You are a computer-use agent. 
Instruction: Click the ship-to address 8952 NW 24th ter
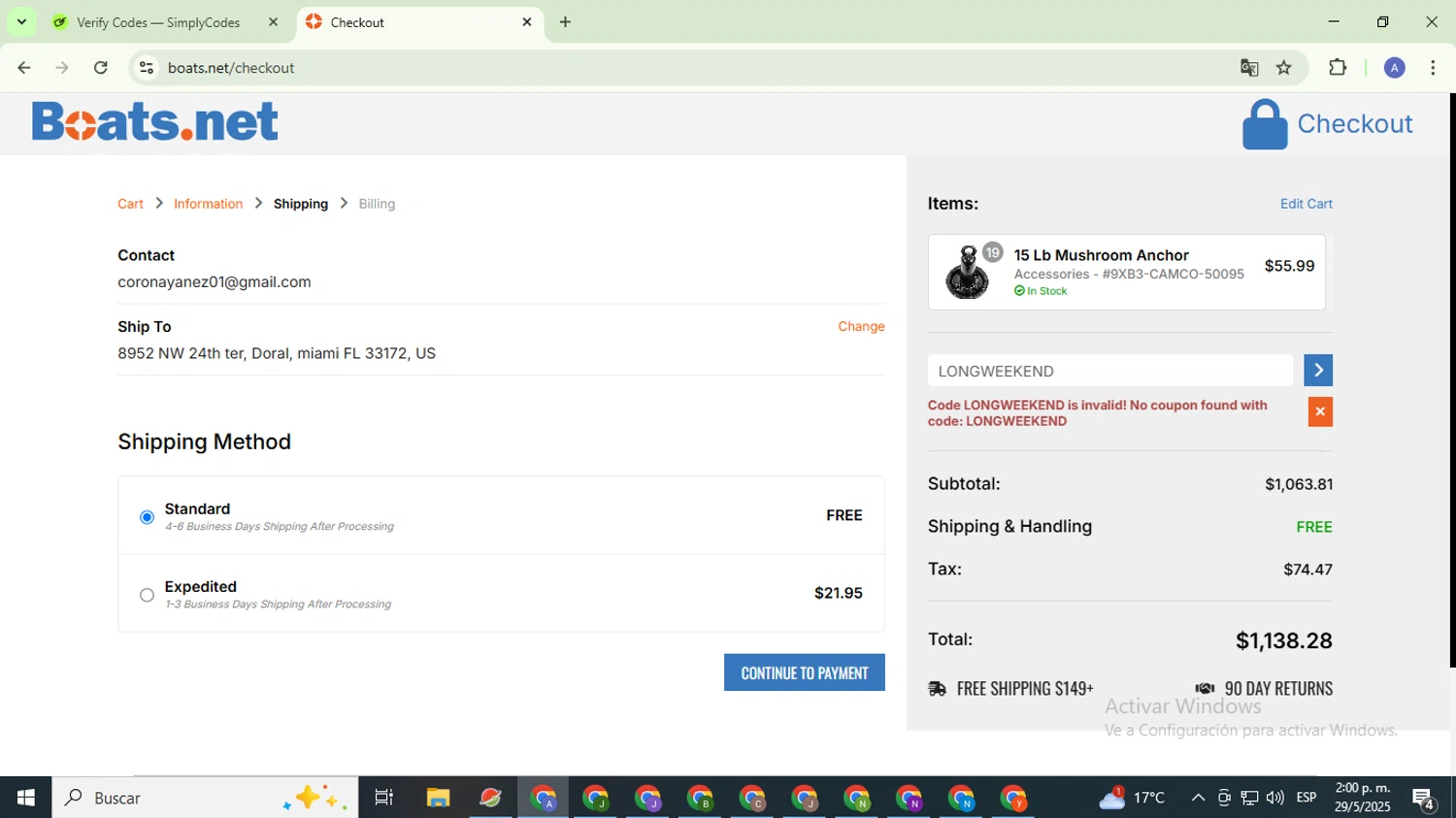pos(277,353)
